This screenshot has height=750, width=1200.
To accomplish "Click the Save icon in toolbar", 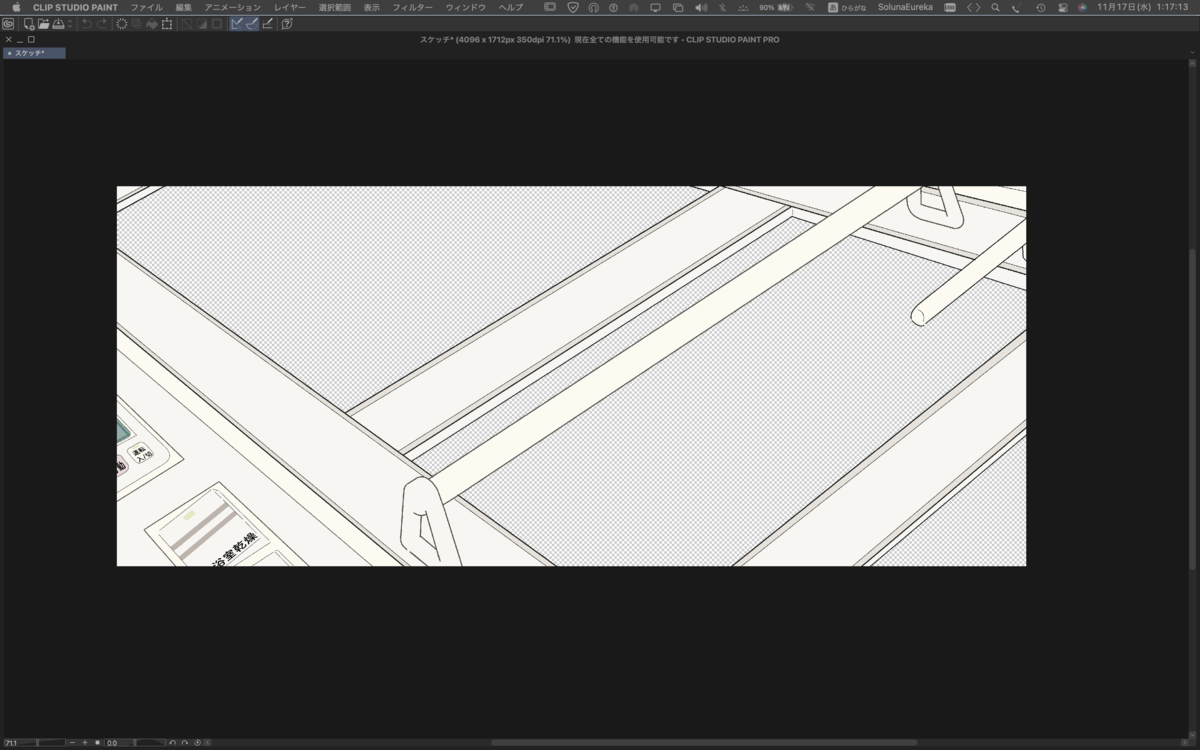I will [x=58, y=24].
